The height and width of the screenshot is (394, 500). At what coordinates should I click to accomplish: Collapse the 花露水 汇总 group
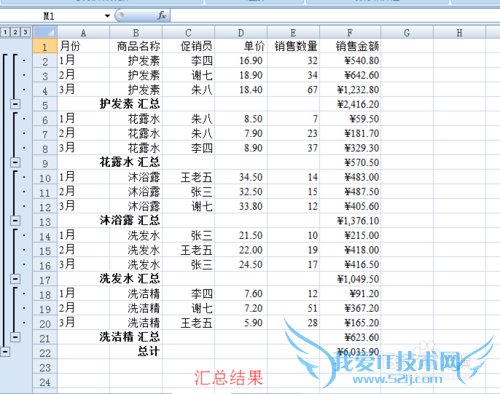(15, 162)
